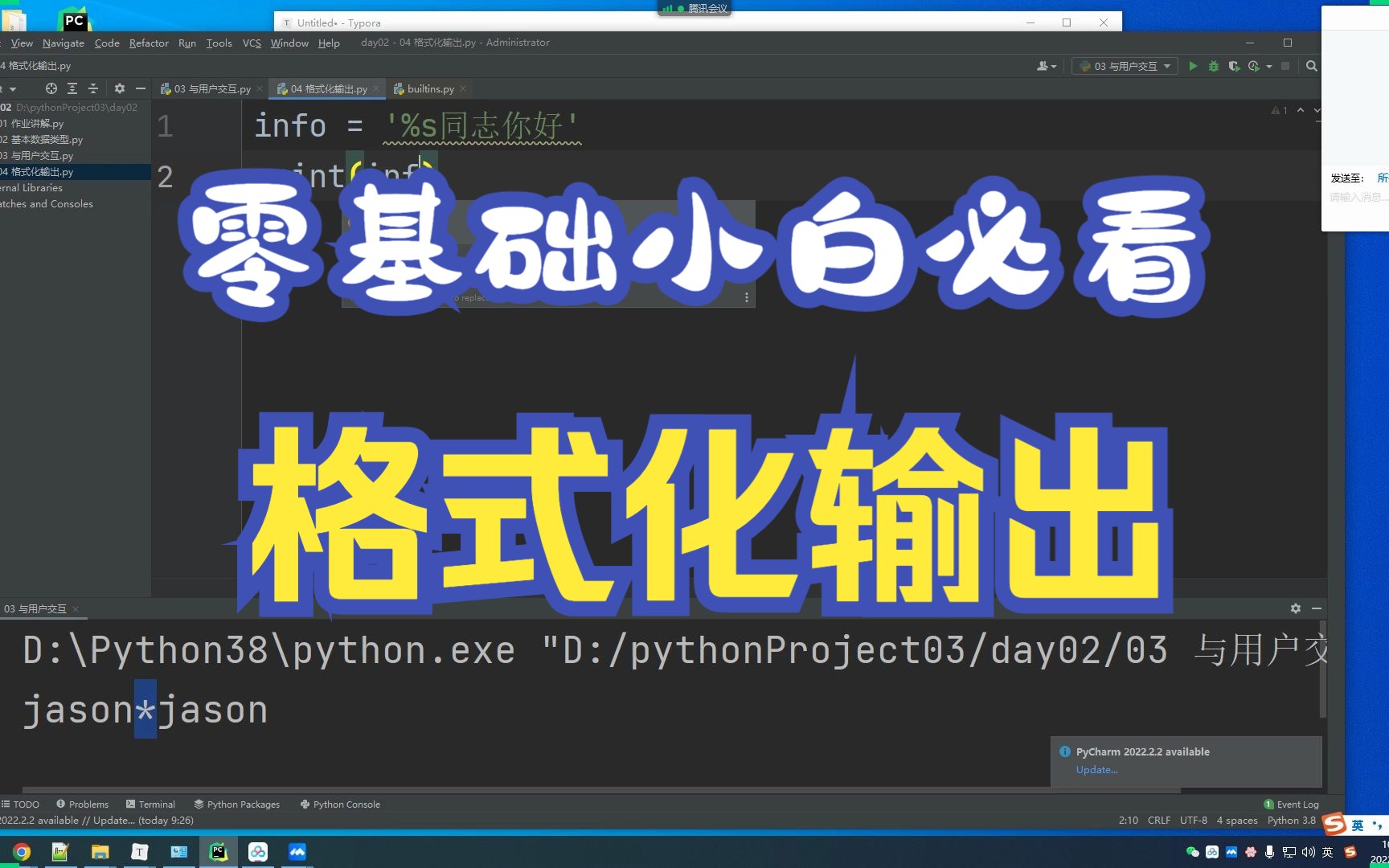Click the gray Stop square icon

(1285, 66)
